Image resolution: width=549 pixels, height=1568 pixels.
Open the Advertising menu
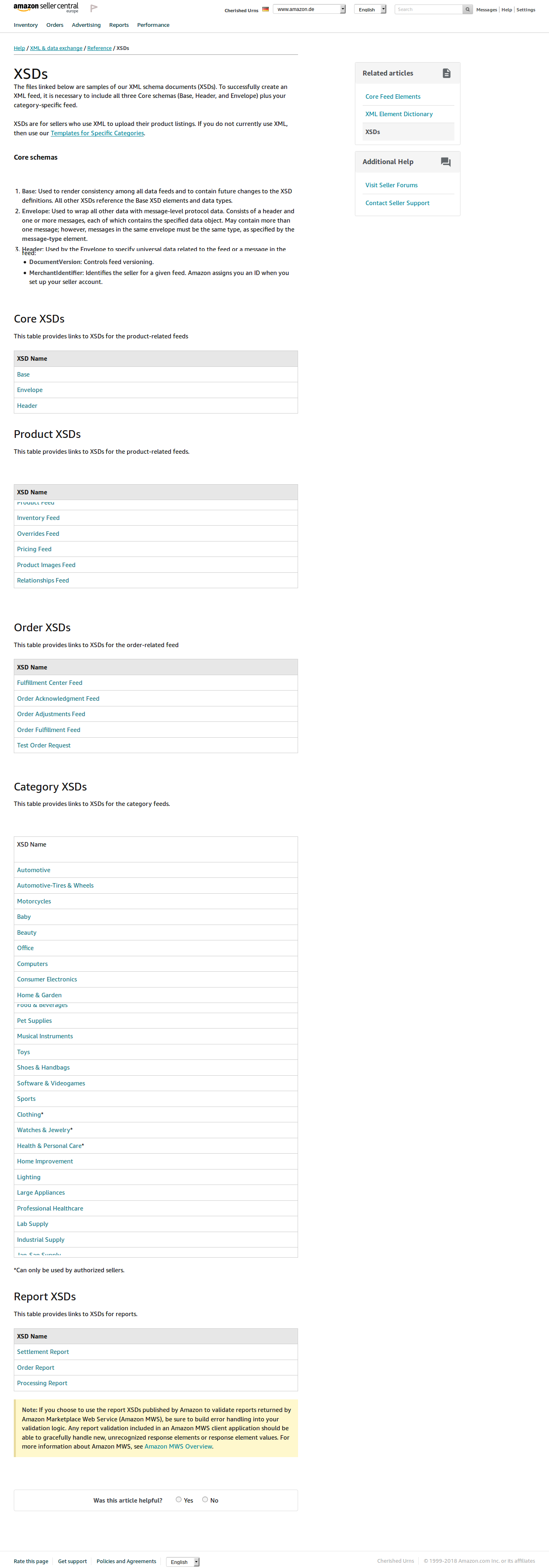[86, 25]
